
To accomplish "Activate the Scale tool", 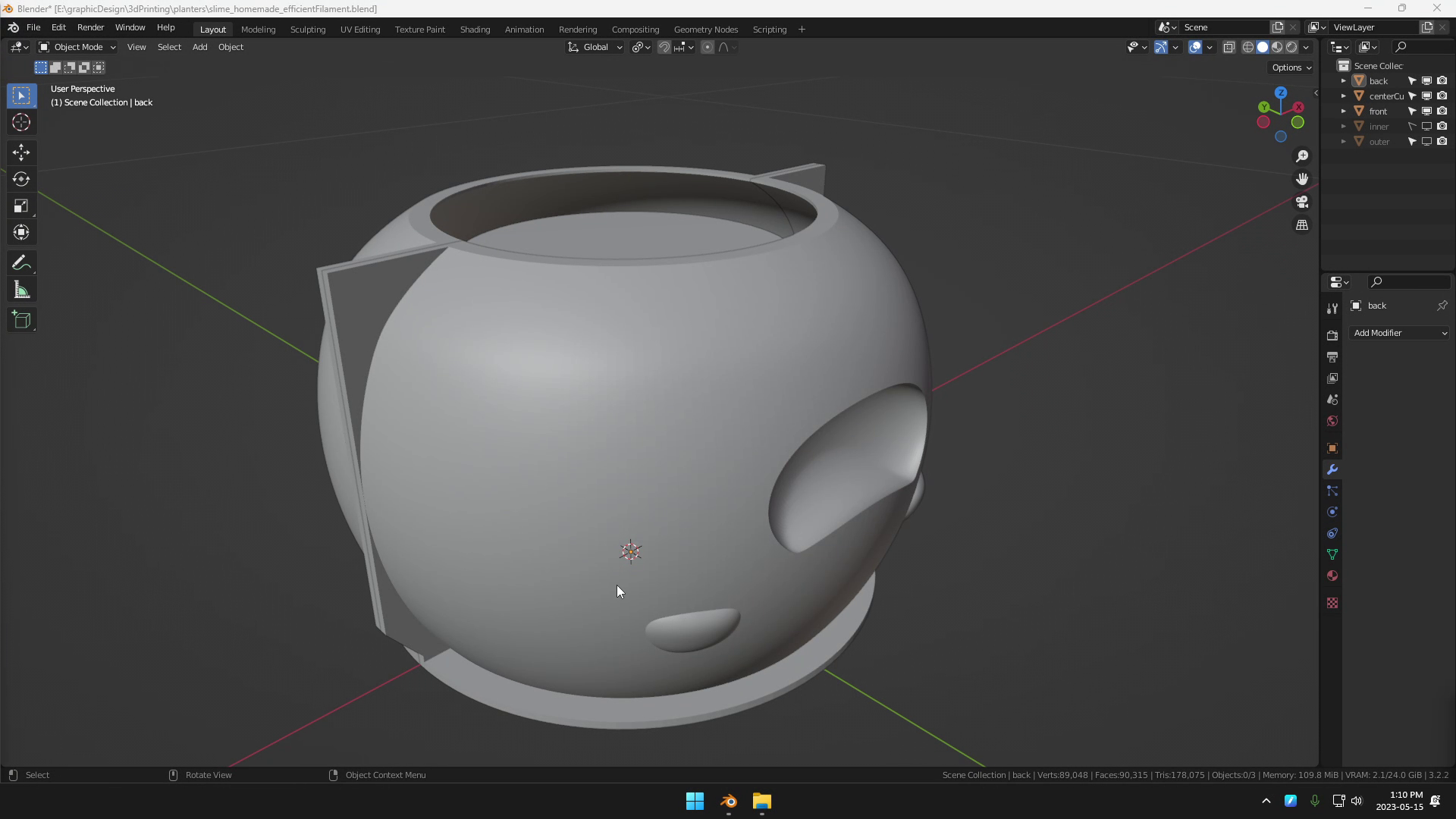I will pos(21,206).
